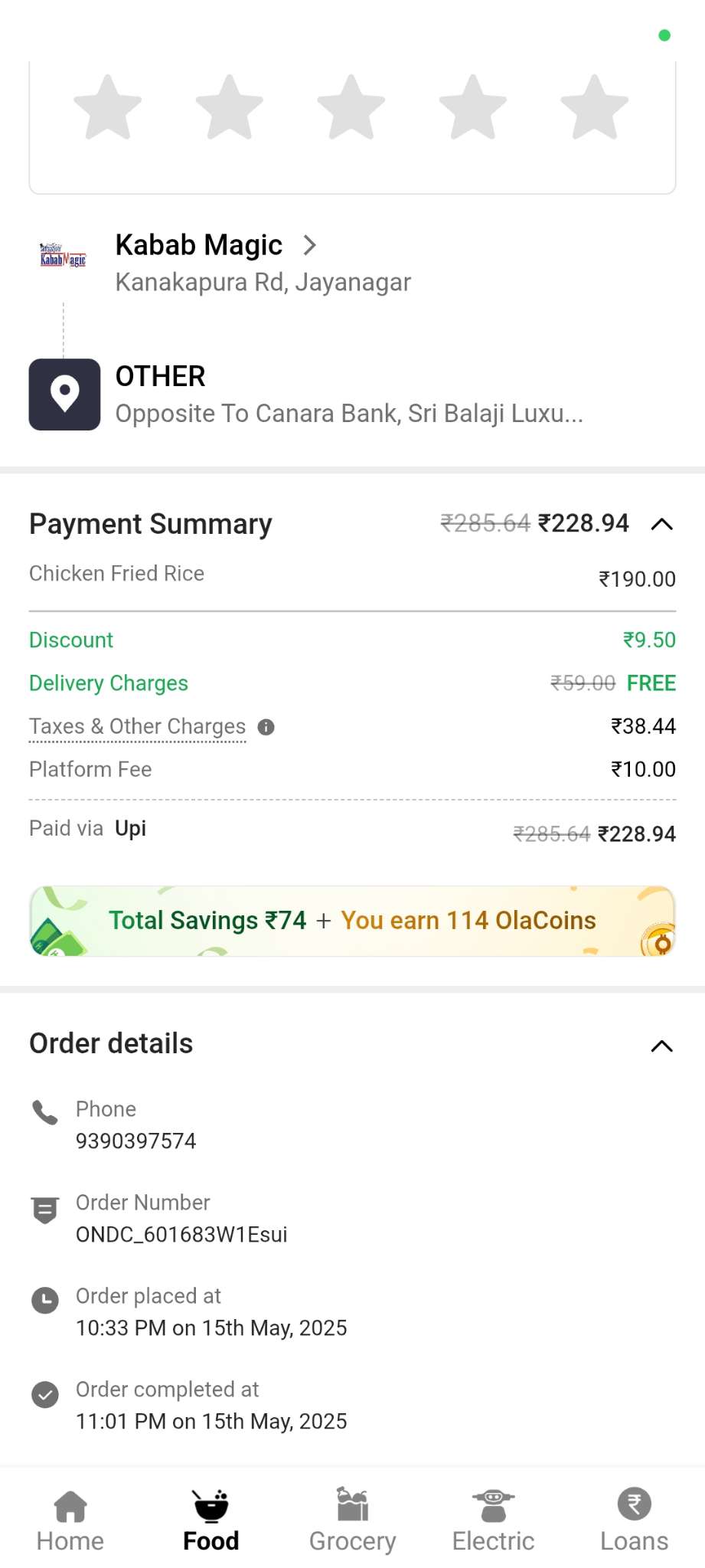The height and width of the screenshot is (1568, 705).
Task: Tap the order number ONDC_601683W1Esui
Action: click(x=181, y=1234)
